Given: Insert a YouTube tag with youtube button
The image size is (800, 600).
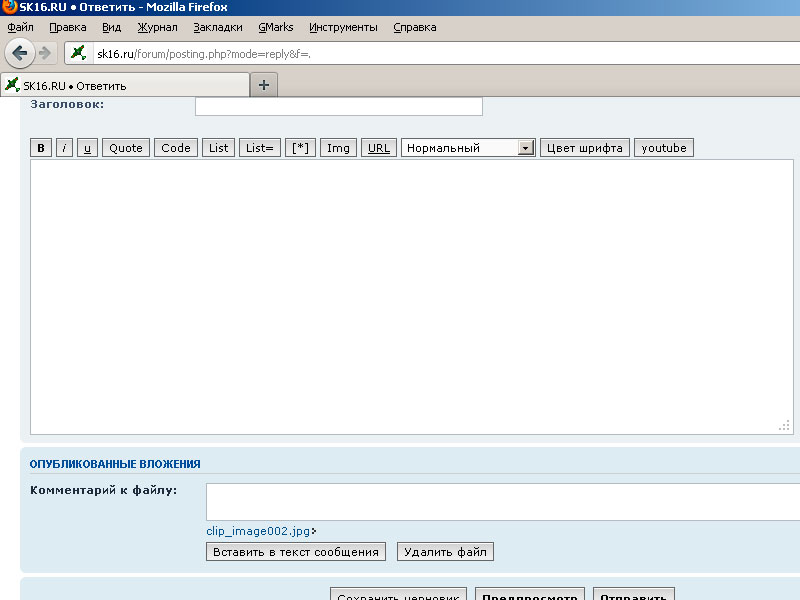Looking at the screenshot, I should click(664, 148).
